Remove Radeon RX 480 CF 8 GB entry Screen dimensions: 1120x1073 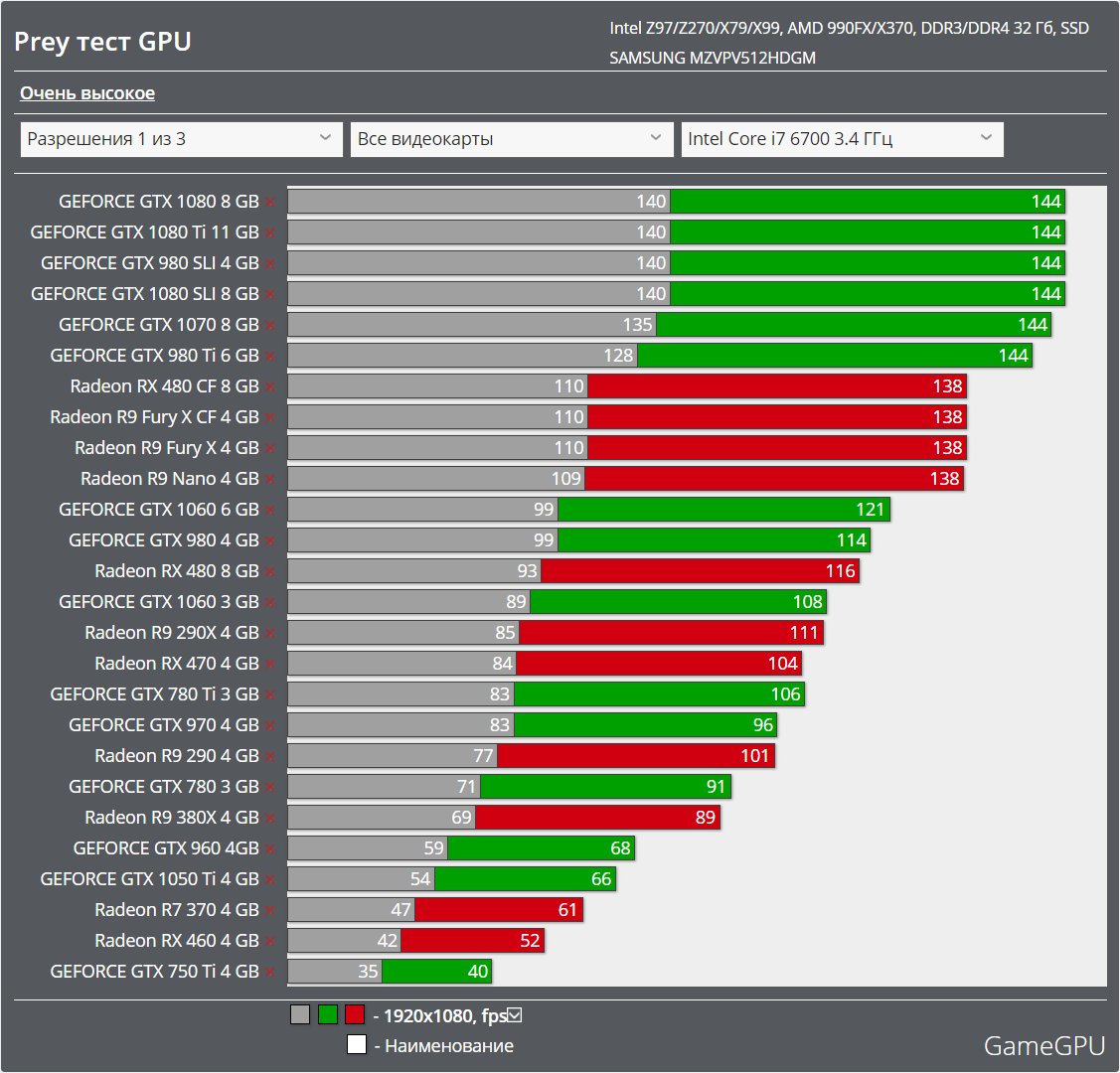point(270,386)
